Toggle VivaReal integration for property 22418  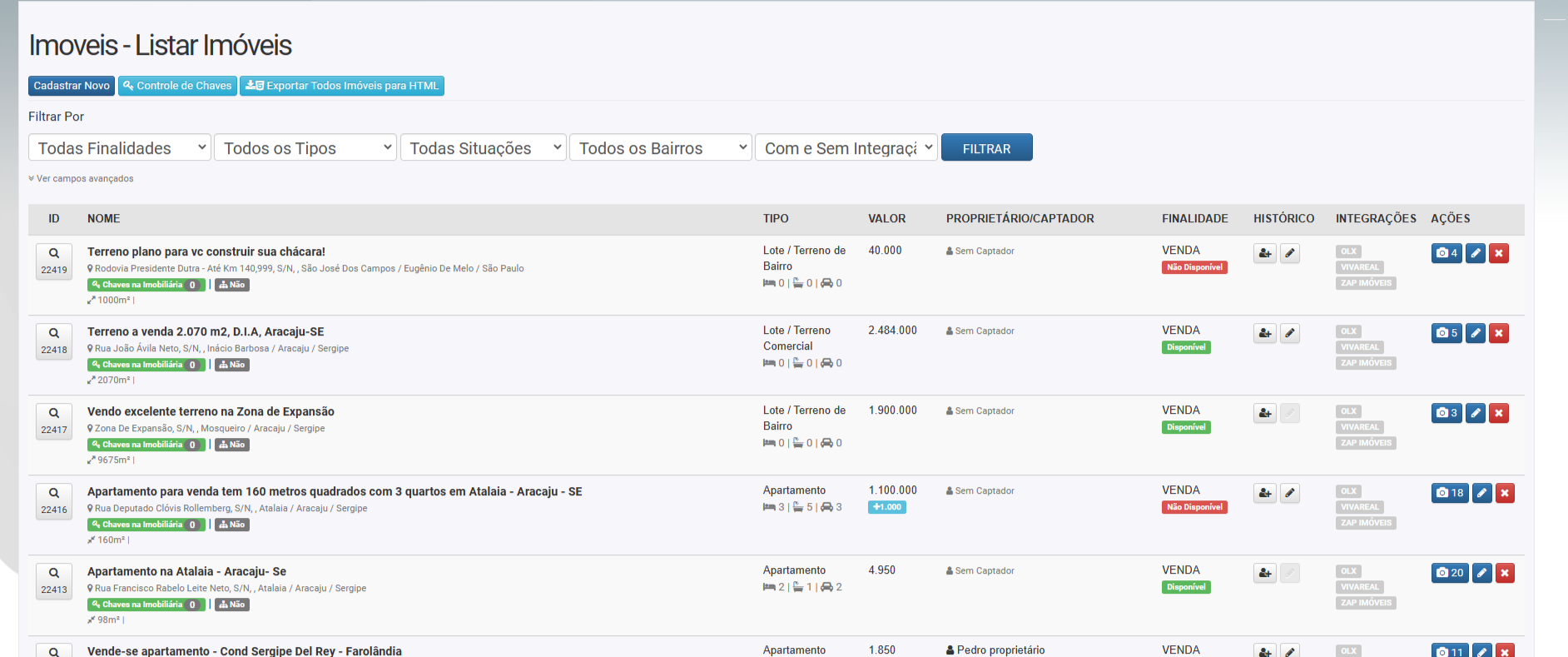click(x=1359, y=347)
